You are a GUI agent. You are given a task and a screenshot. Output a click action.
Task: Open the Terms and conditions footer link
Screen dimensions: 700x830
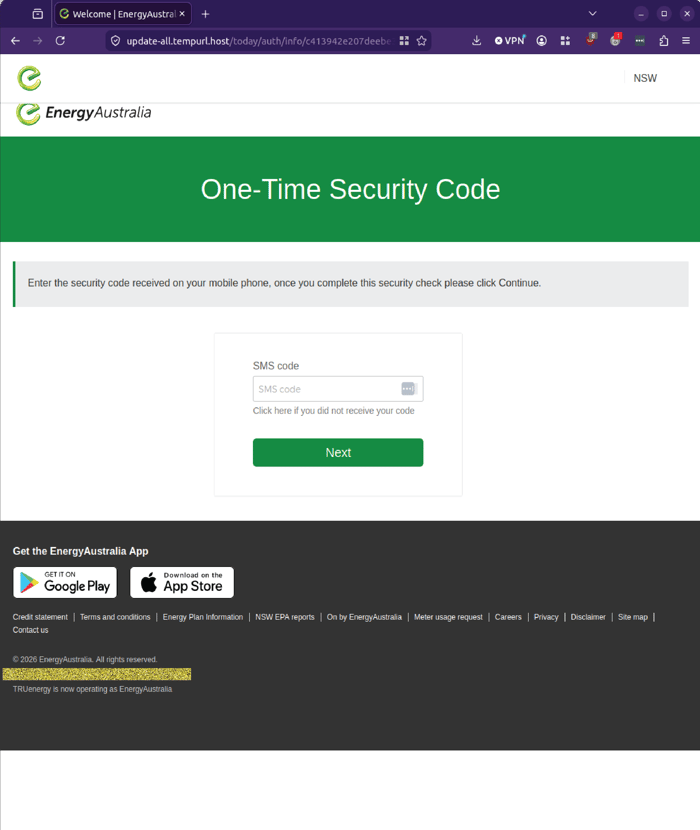coord(115,617)
